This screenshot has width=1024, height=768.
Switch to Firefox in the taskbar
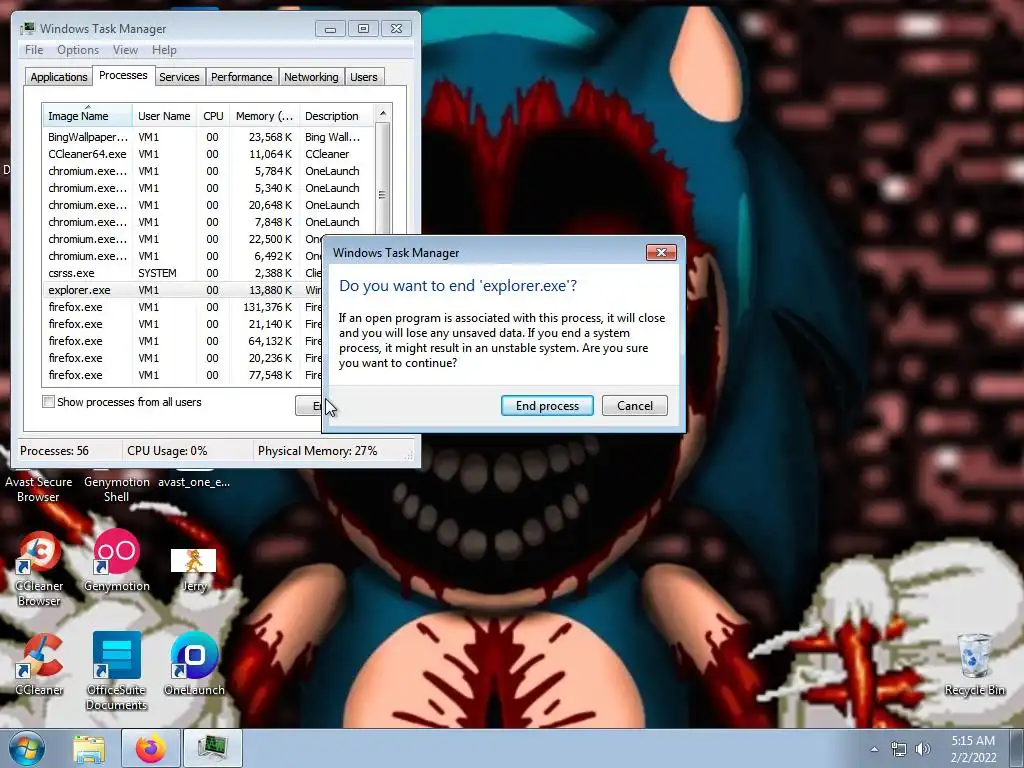[150, 748]
